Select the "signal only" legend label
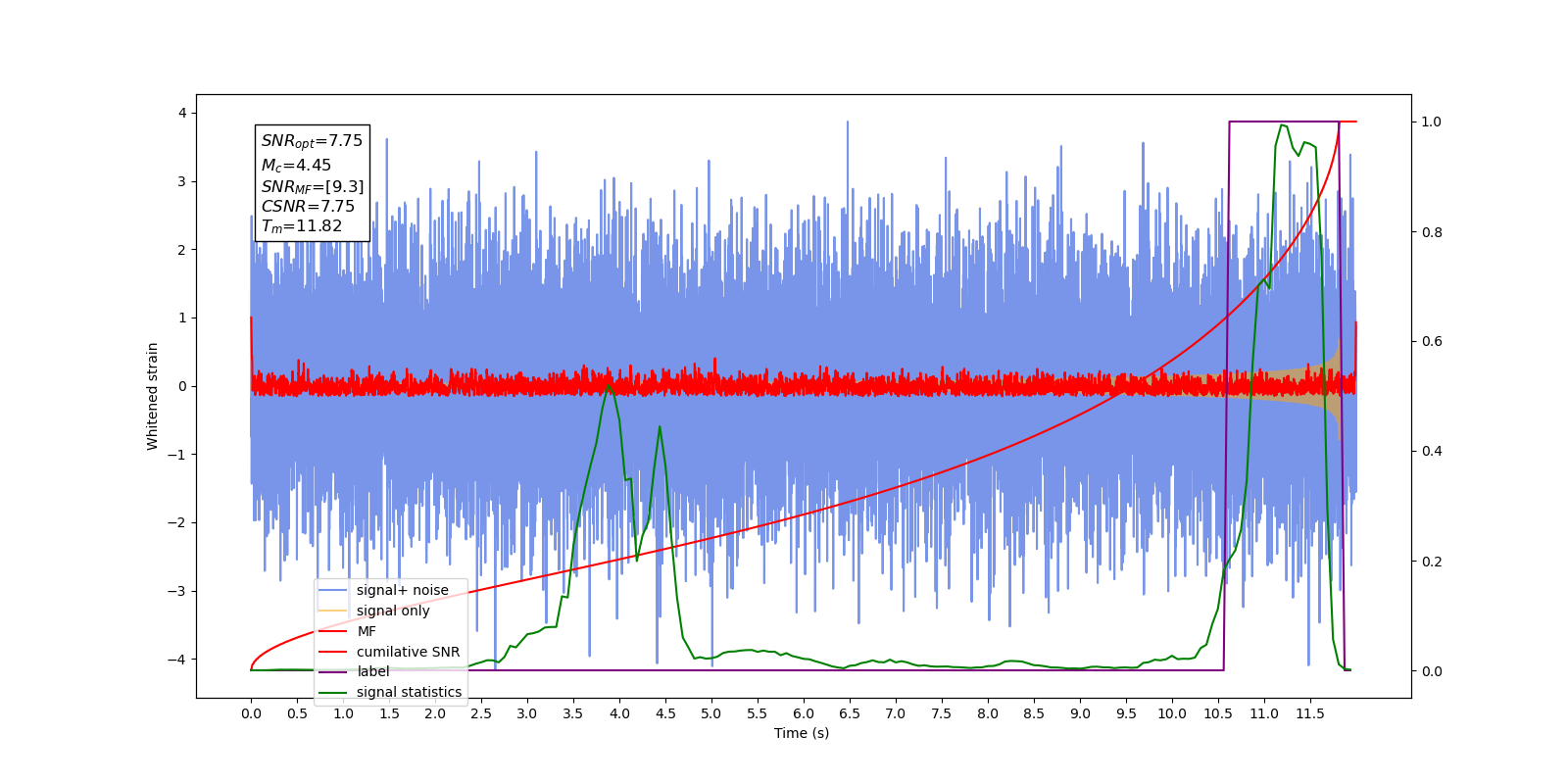The height and width of the screenshot is (784, 1568). [x=393, y=611]
